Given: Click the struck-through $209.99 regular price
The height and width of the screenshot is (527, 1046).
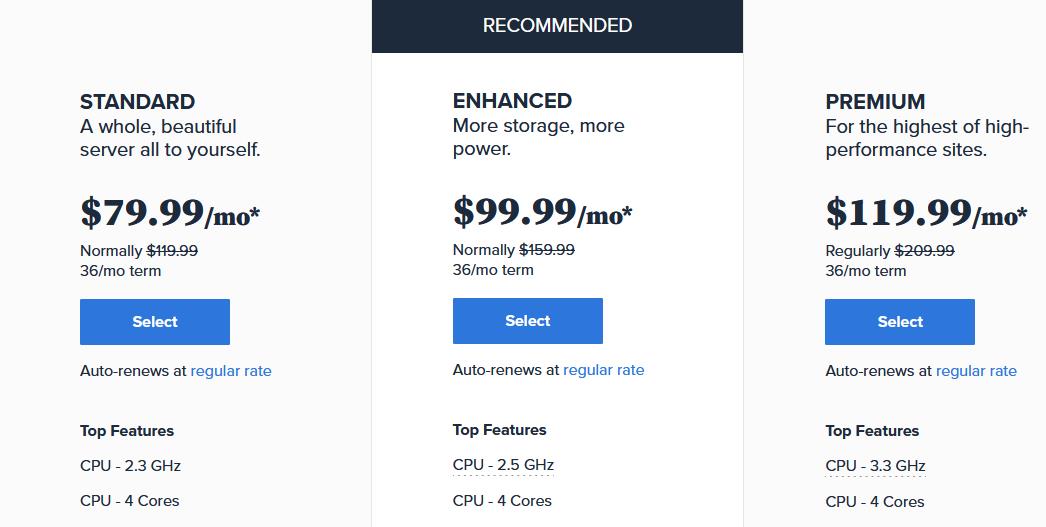Looking at the screenshot, I should (x=924, y=251).
